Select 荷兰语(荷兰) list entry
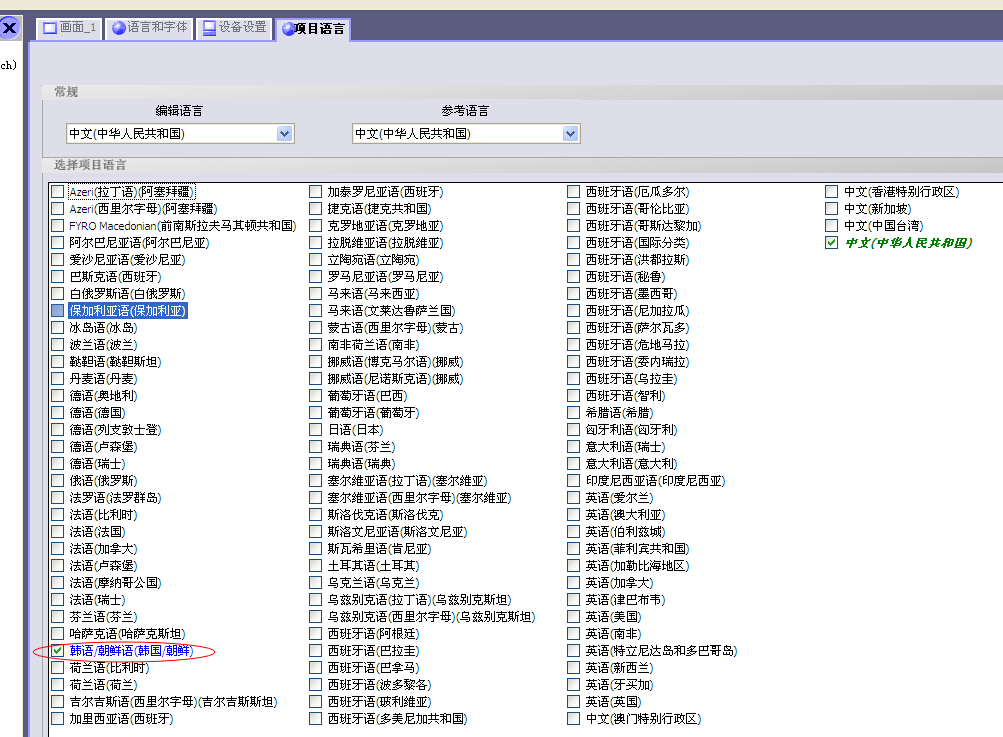1003x737 pixels. 103,685
